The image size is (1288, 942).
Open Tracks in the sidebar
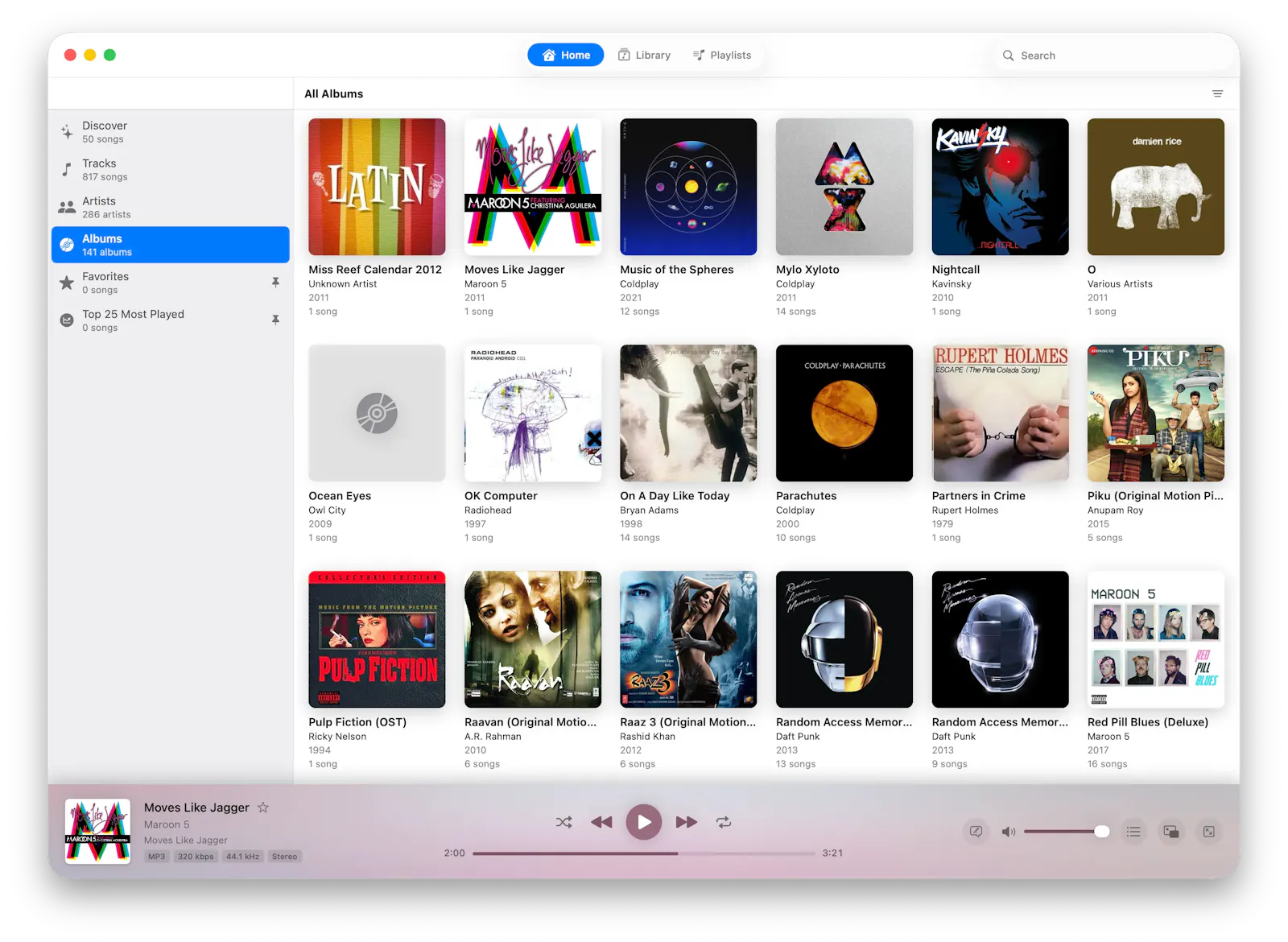point(171,170)
